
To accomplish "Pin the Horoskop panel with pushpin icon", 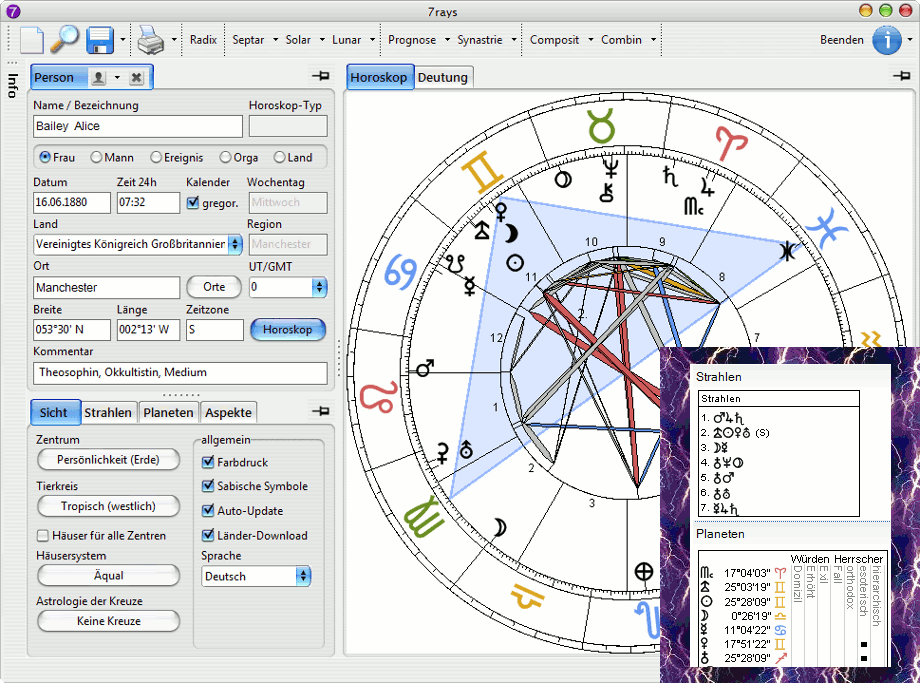I will [x=902, y=76].
